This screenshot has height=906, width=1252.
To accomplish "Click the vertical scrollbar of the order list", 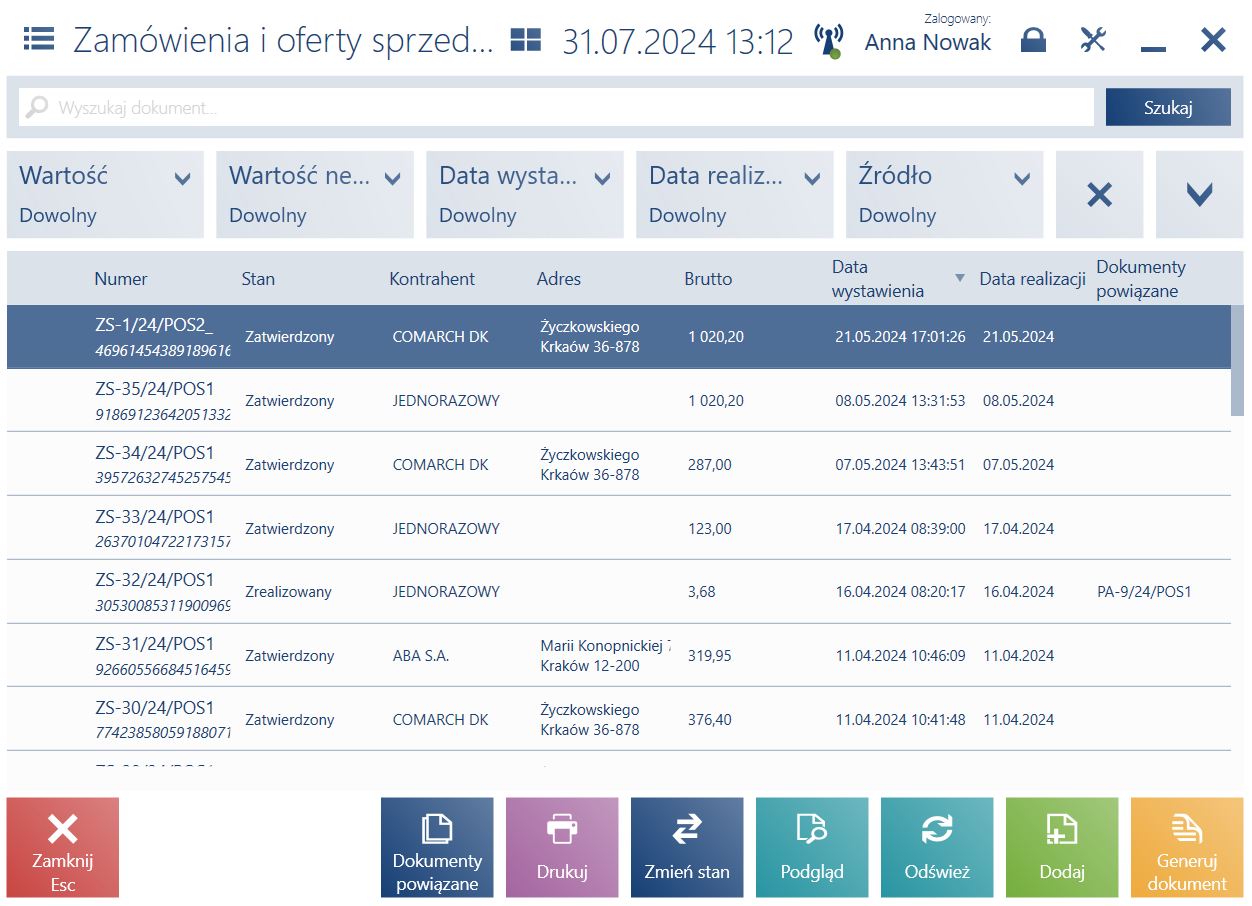I will pos(1237,360).
